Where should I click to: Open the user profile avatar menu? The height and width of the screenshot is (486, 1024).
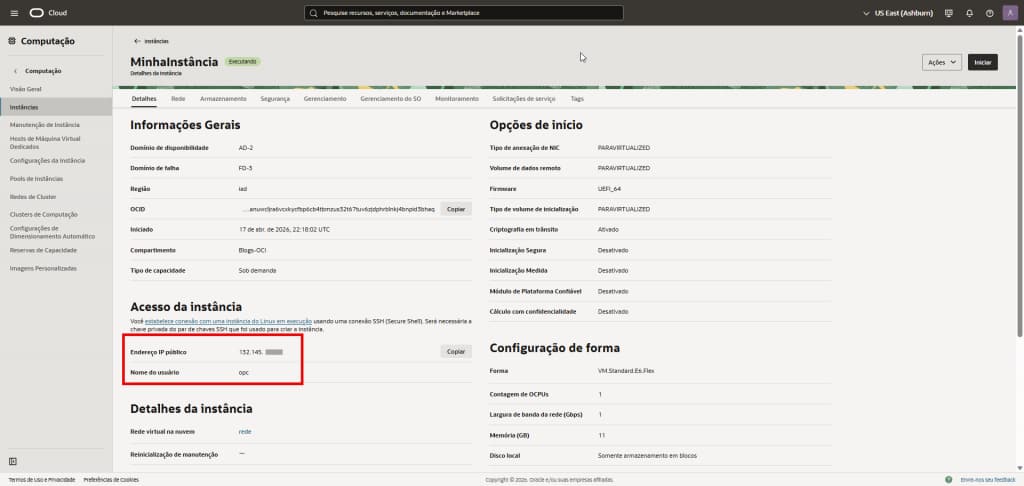(1009, 13)
